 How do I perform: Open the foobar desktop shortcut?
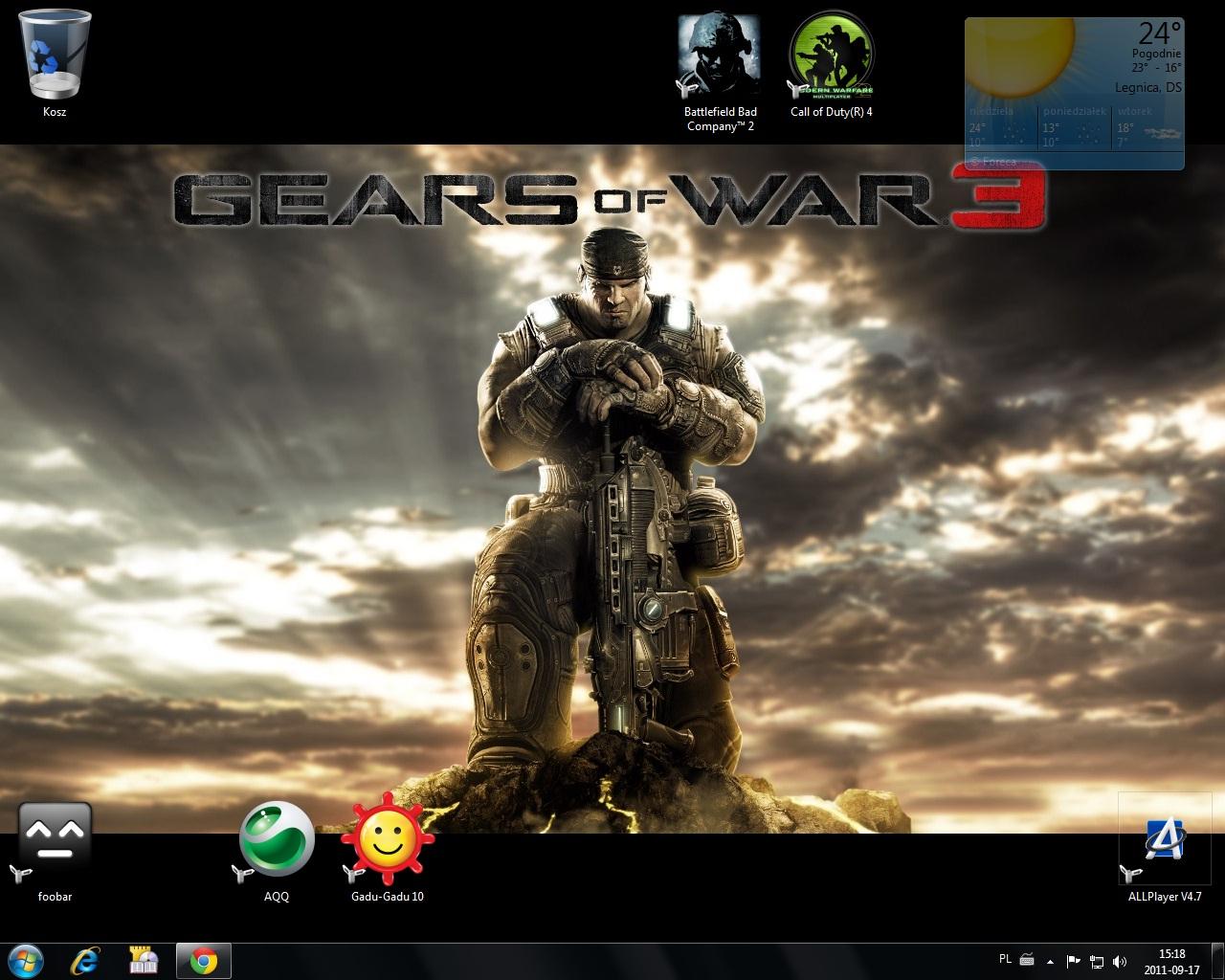(55, 852)
